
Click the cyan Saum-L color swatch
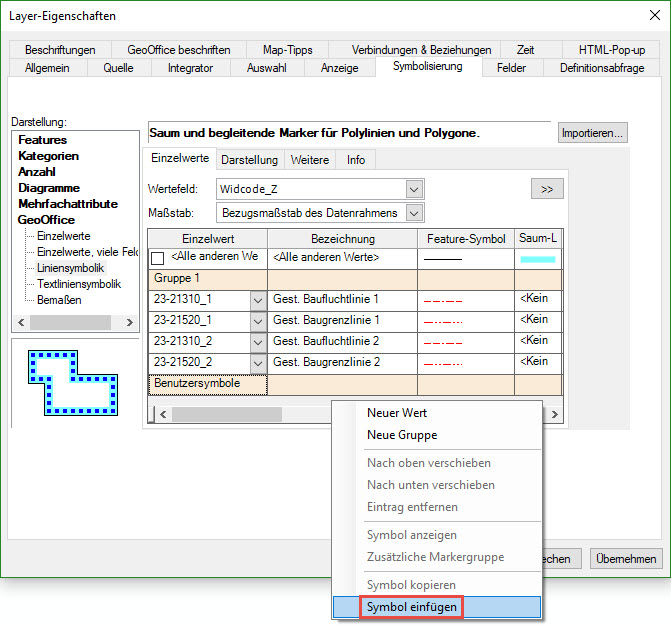point(537,259)
